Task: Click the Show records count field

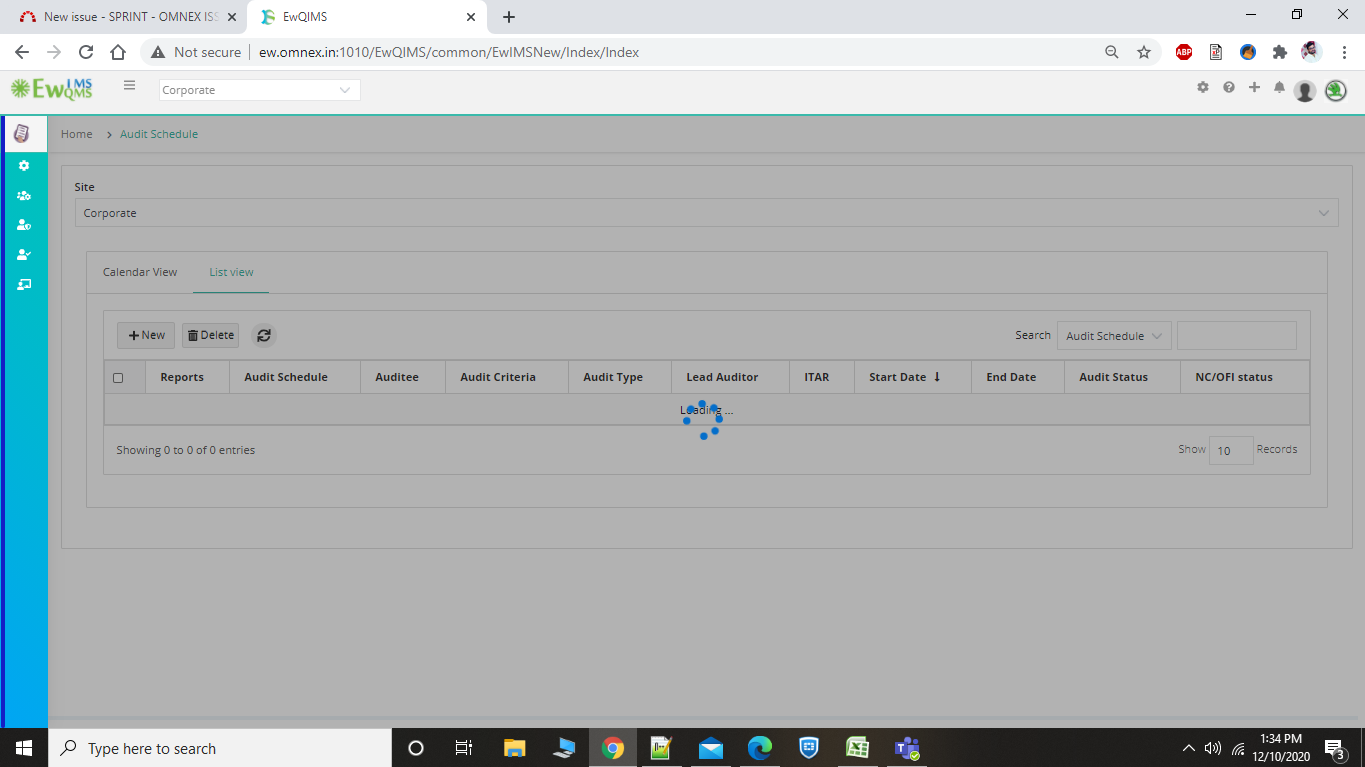Action: coord(1231,451)
